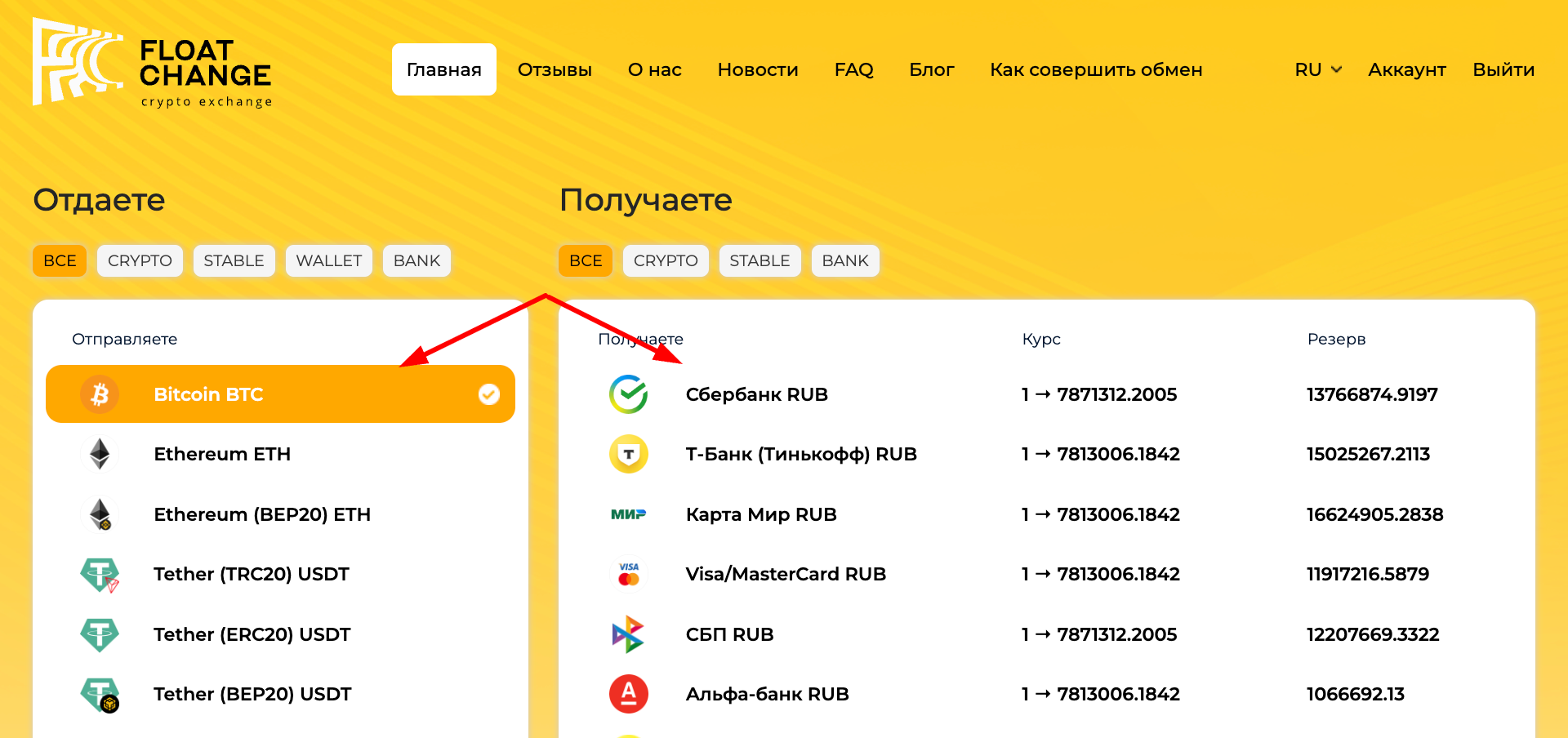Click the Tether ERC20 icon

click(100, 634)
